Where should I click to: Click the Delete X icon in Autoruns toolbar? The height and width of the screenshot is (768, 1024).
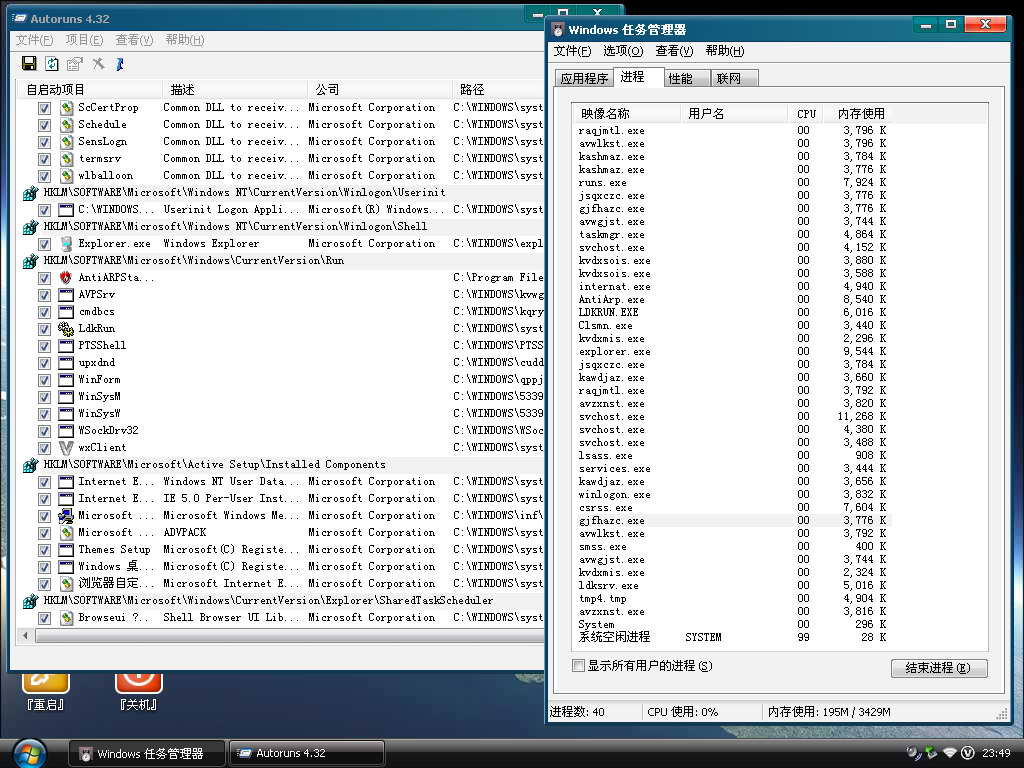point(98,63)
